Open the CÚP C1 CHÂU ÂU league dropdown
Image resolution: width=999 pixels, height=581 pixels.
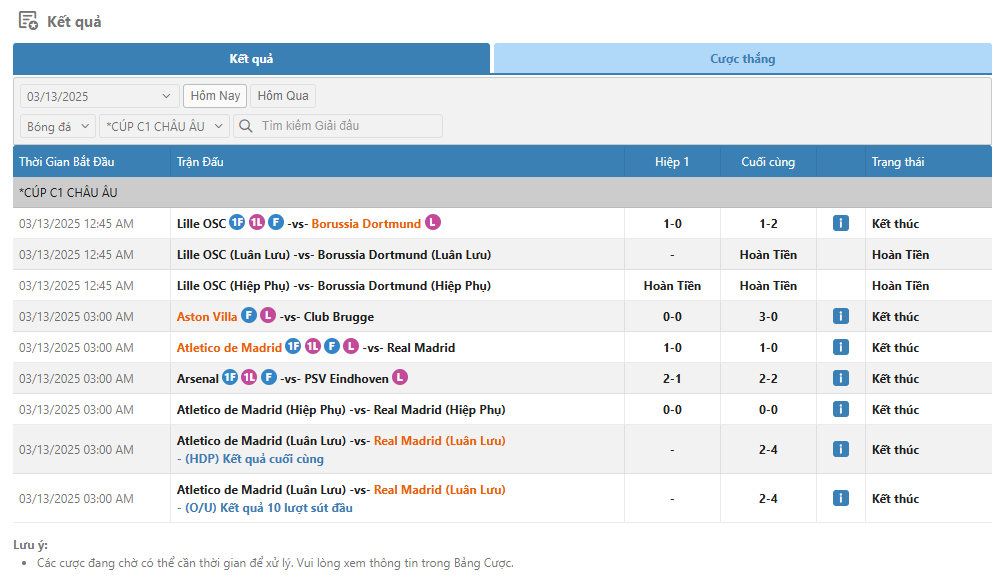(x=164, y=126)
